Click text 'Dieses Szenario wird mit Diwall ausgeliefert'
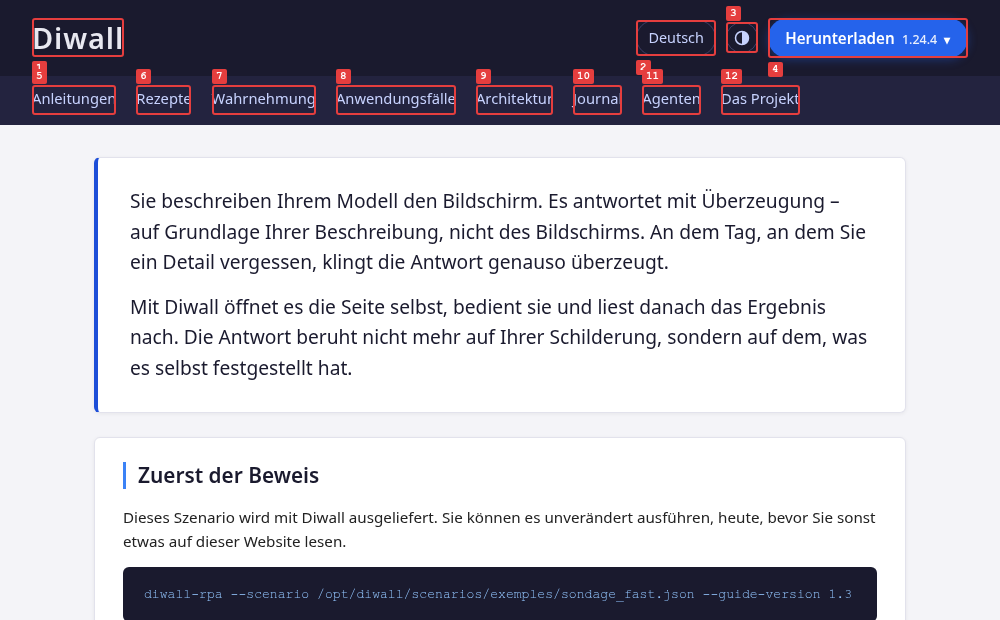This screenshot has height=620, width=1000. pyautogui.click(x=279, y=518)
